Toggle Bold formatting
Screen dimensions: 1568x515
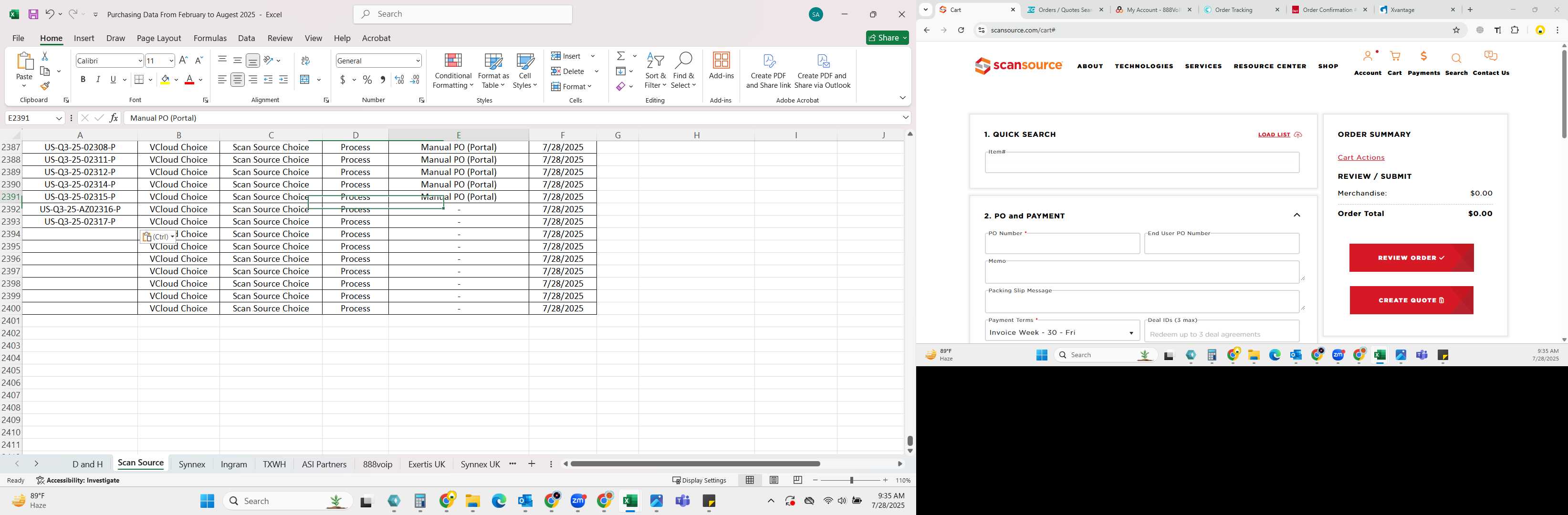tap(83, 80)
